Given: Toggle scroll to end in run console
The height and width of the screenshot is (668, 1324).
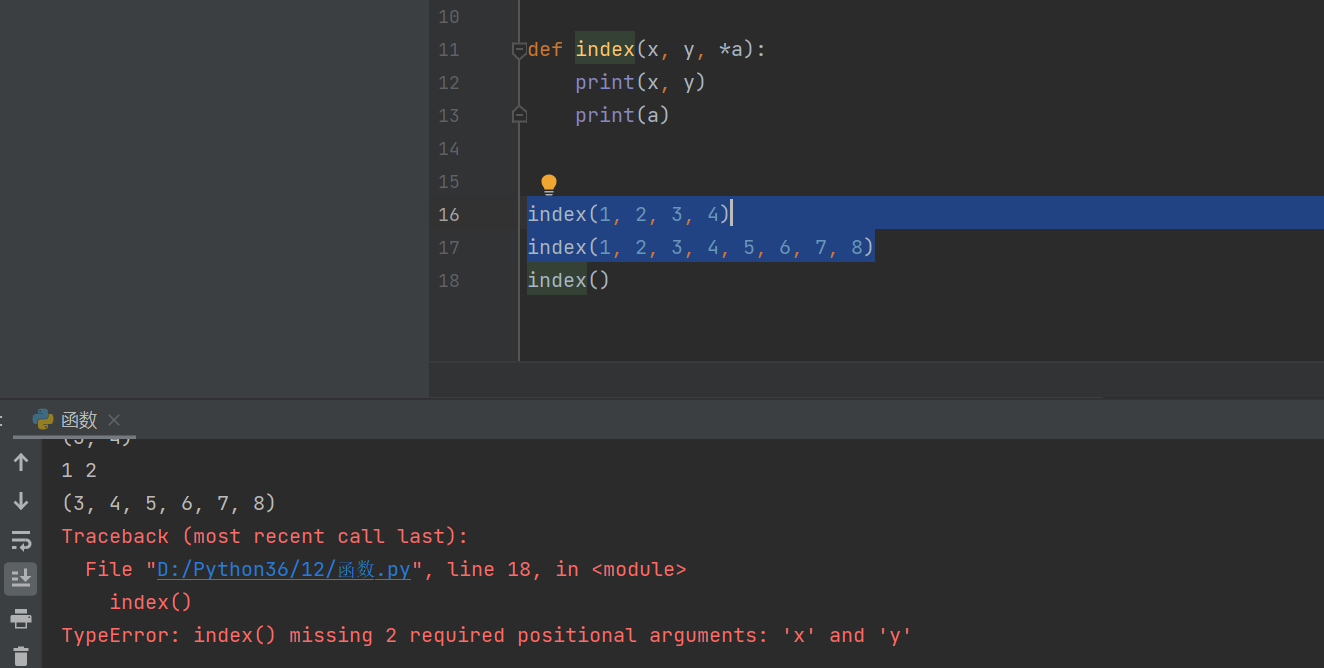Looking at the screenshot, I should (21, 579).
